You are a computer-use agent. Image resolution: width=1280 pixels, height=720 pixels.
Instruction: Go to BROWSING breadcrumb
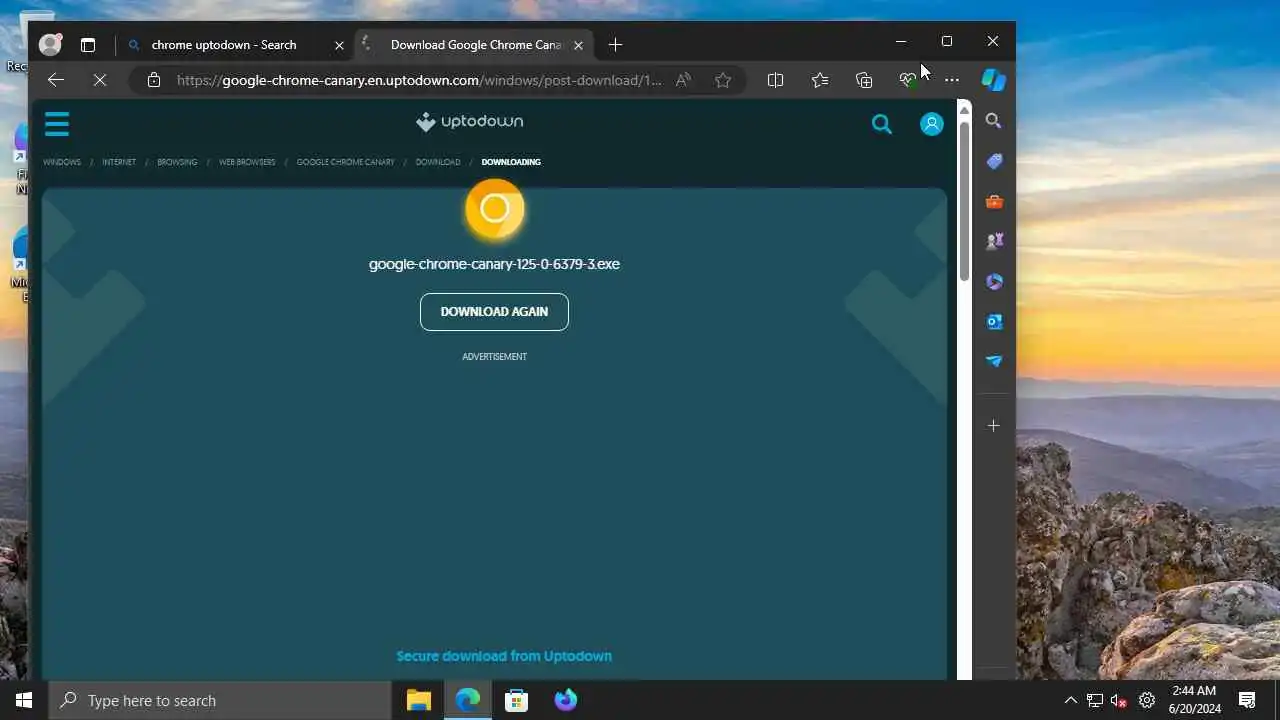click(x=177, y=162)
